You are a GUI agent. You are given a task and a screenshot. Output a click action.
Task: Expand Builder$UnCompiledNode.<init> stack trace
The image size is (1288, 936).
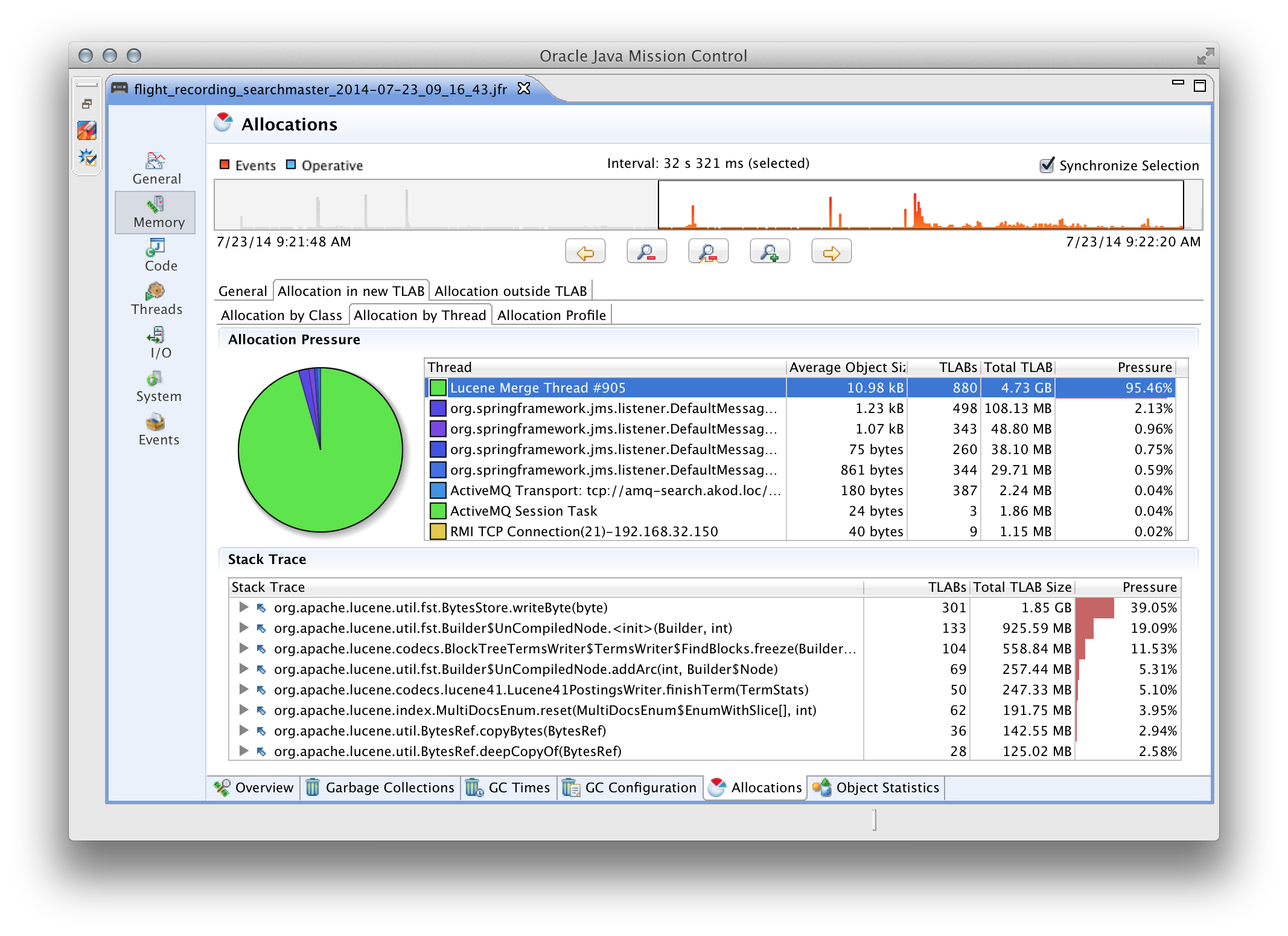(243, 627)
